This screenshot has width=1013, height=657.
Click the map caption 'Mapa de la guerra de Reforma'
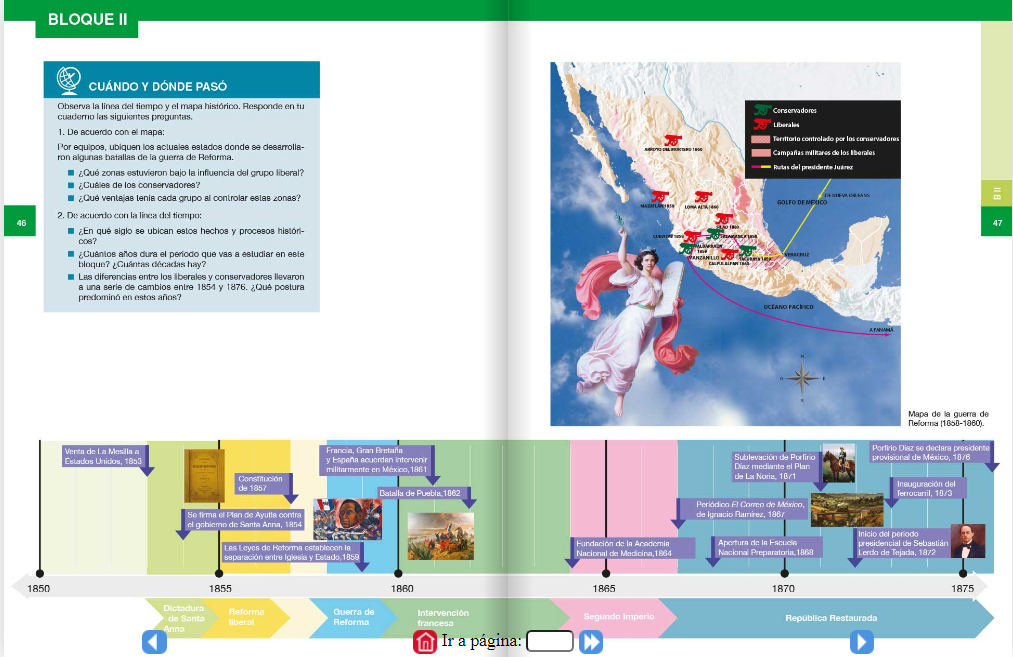click(x=948, y=419)
